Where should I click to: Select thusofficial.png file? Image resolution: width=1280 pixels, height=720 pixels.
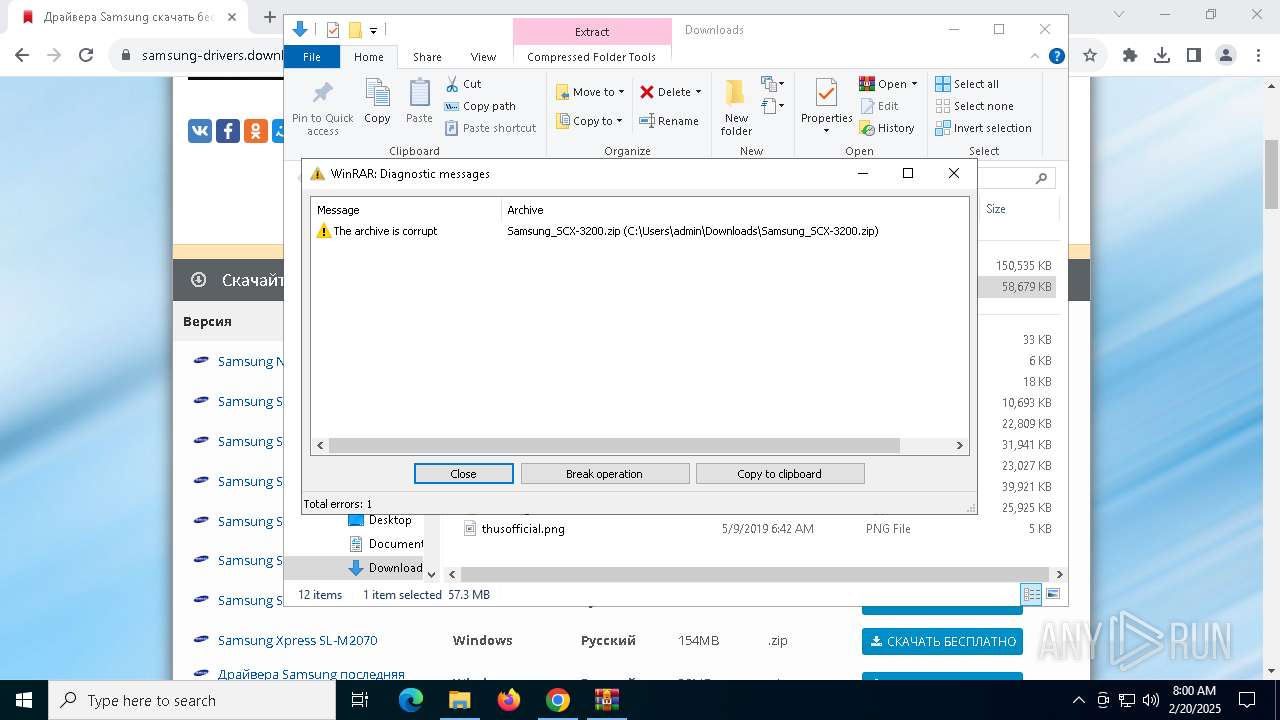[x=523, y=529]
